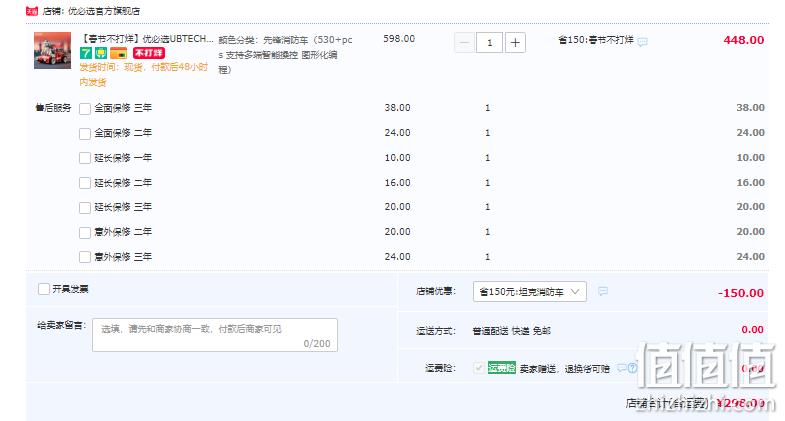
Task: Check the 延长保修 一年 warranty option
Action: coord(85,158)
